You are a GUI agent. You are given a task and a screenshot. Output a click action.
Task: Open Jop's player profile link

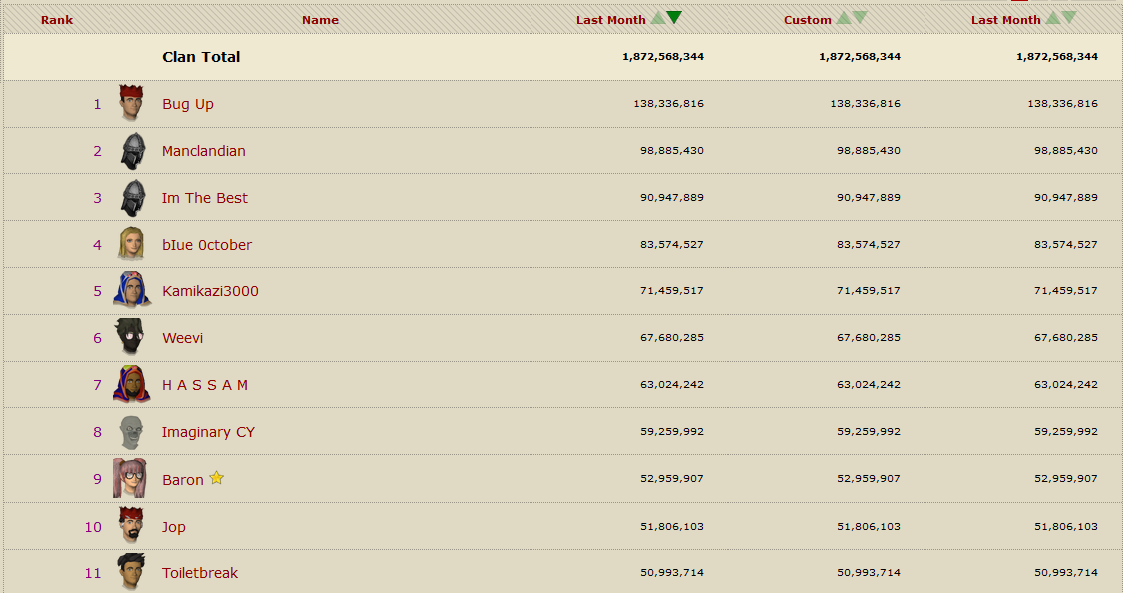[174, 527]
